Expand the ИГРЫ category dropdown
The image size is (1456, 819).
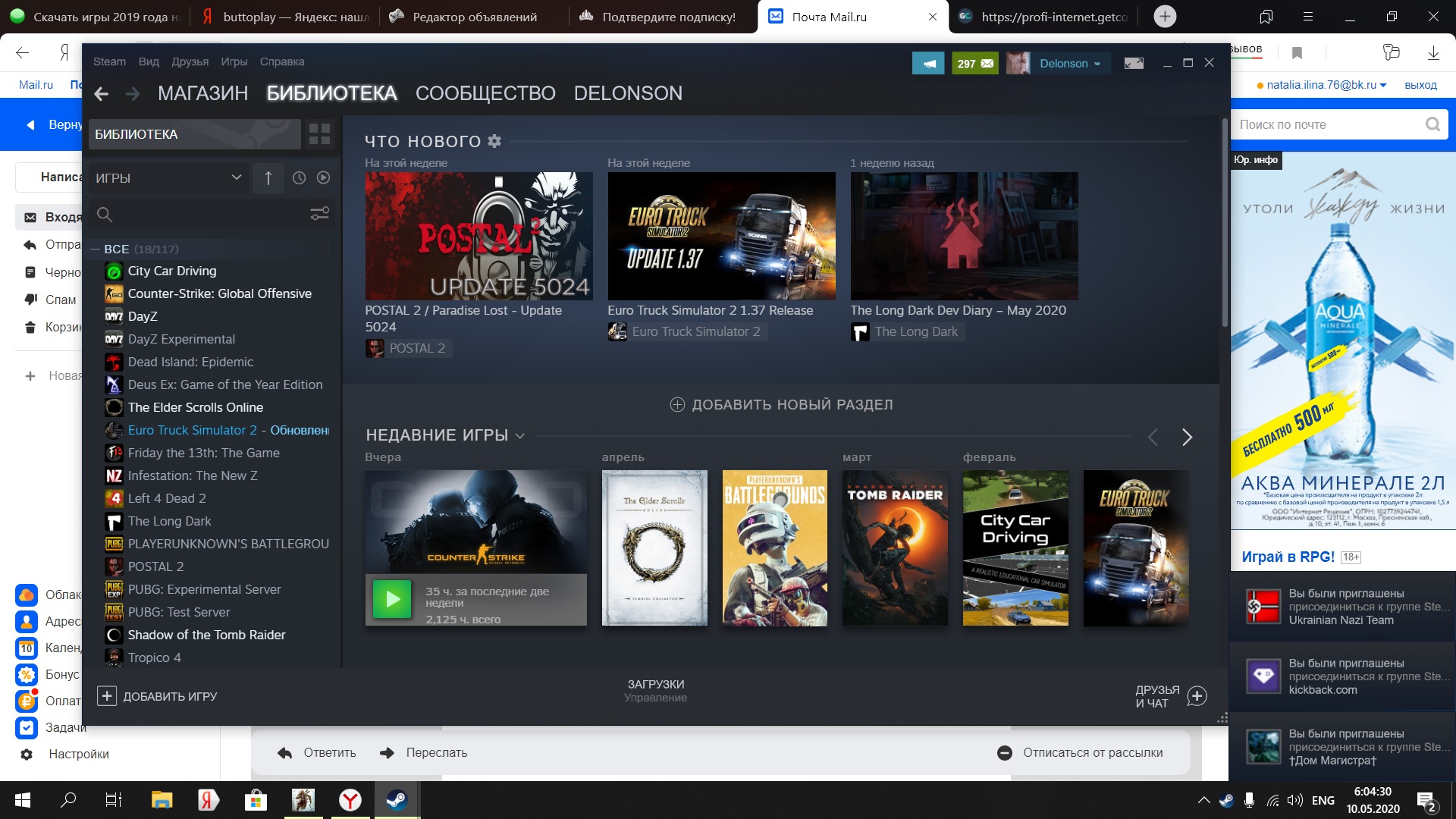click(x=168, y=177)
